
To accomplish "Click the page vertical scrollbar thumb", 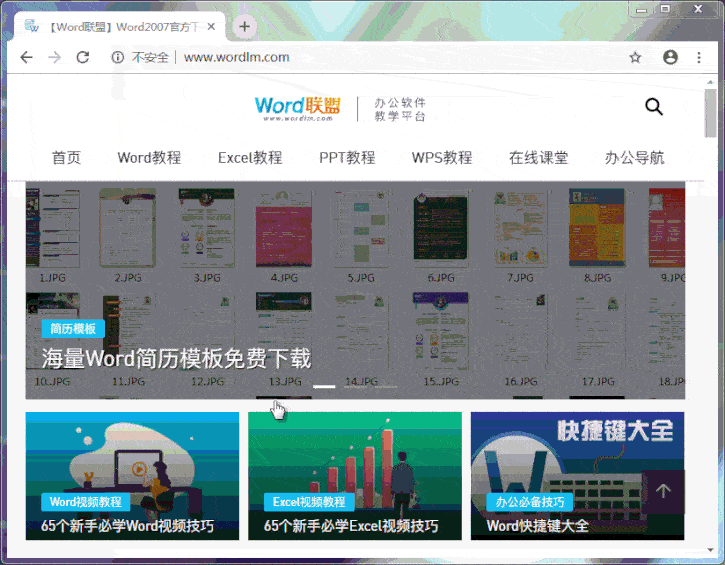I will click(710, 113).
